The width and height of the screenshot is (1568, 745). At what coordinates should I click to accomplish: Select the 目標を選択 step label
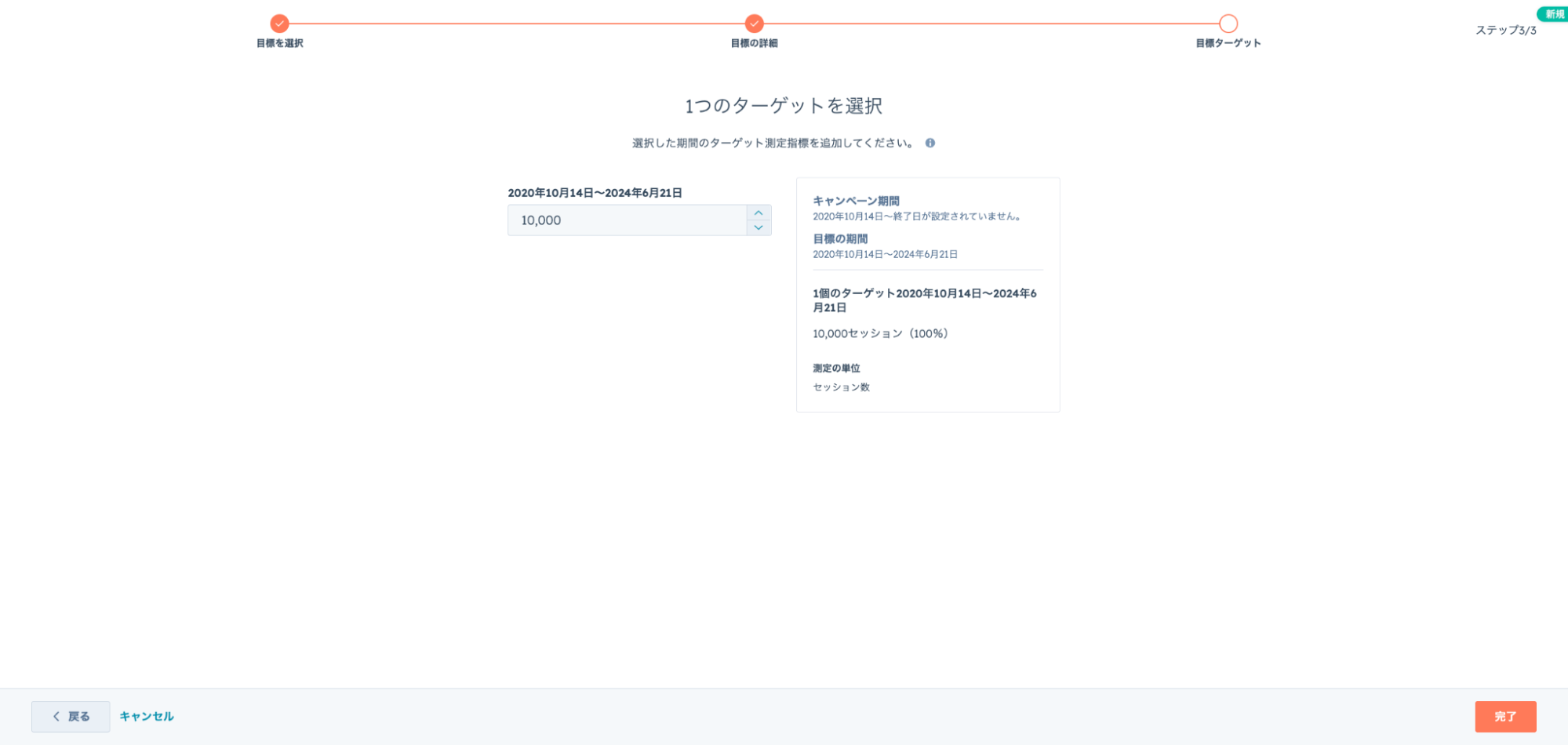[x=279, y=44]
